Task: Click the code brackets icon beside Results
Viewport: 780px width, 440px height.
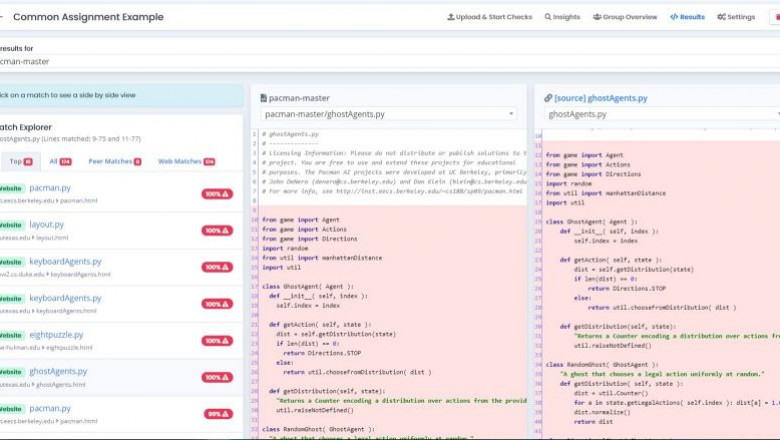Action: tap(674, 17)
